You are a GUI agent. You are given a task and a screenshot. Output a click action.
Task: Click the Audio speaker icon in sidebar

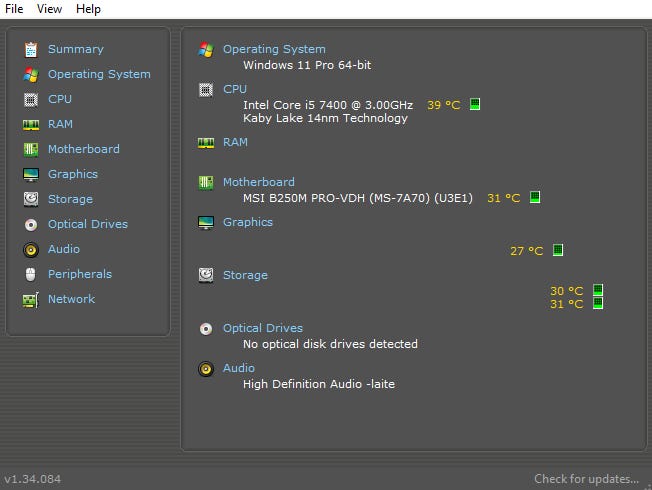[x=31, y=250]
